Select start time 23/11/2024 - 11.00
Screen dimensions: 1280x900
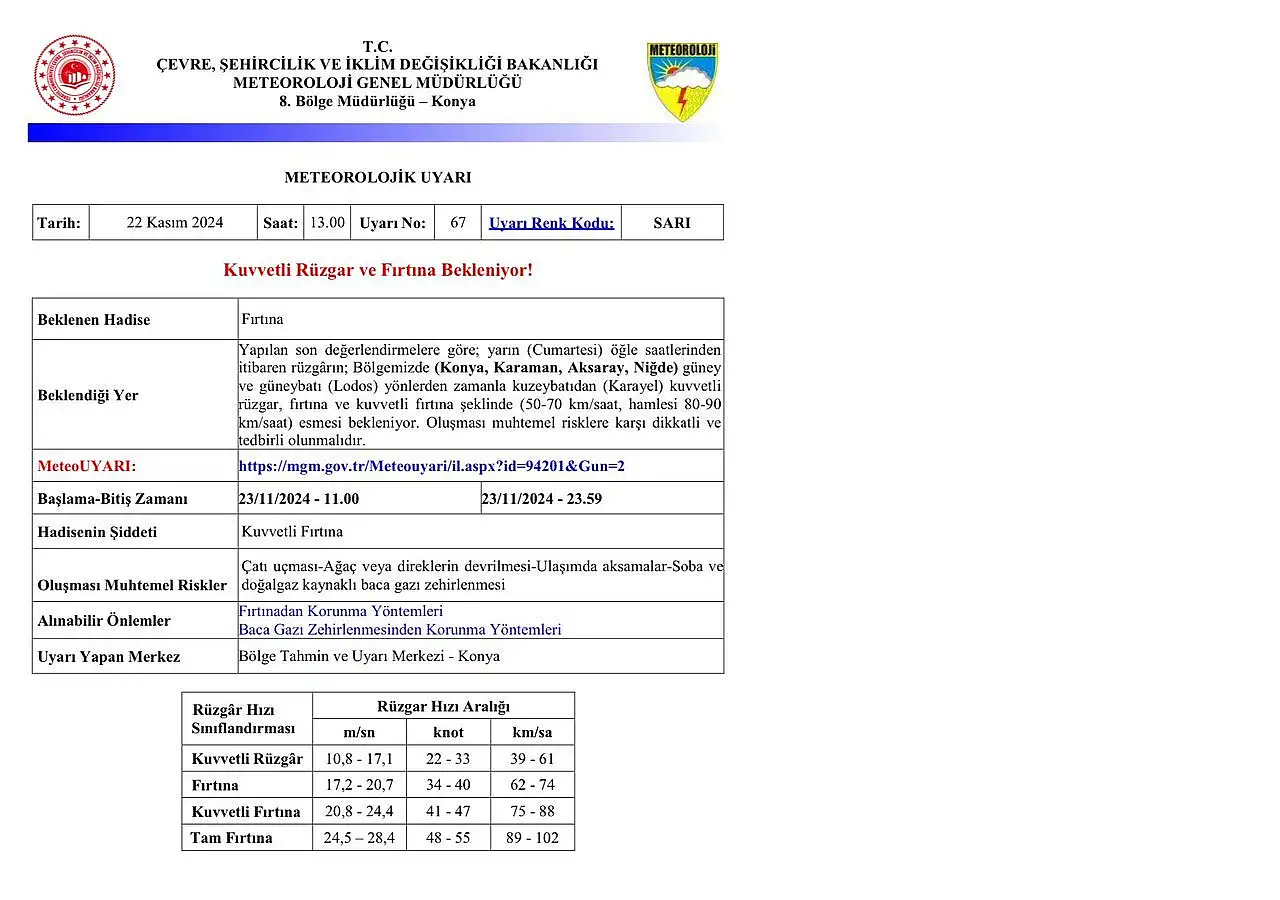point(299,499)
